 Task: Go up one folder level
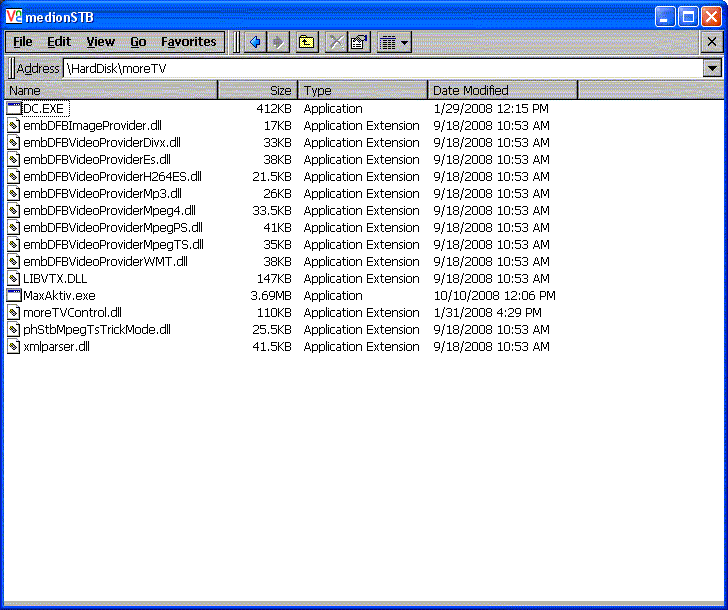(306, 42)
